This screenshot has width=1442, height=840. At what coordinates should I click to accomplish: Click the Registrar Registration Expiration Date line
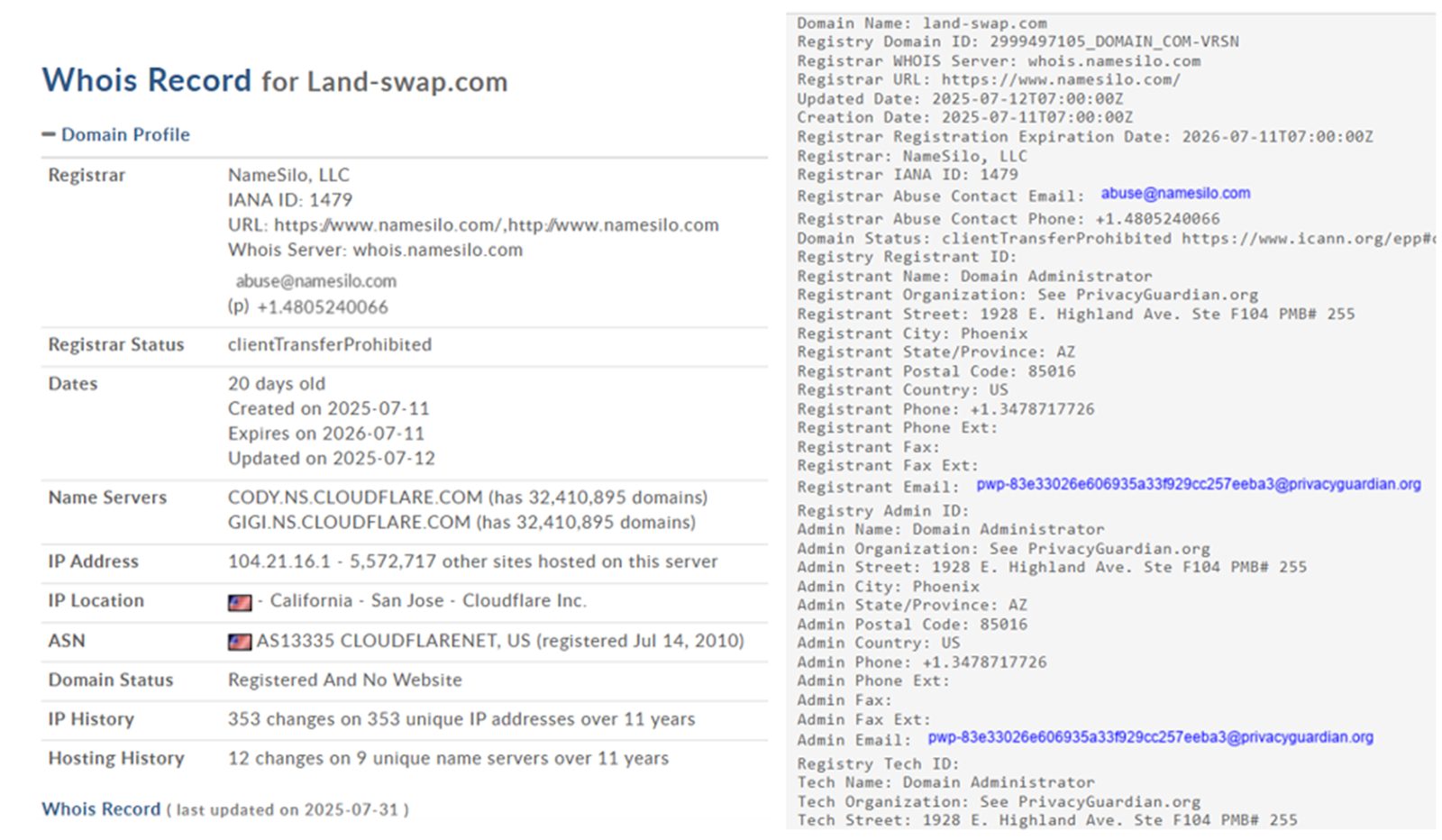pyautogui.click(x=1085, y=137)
